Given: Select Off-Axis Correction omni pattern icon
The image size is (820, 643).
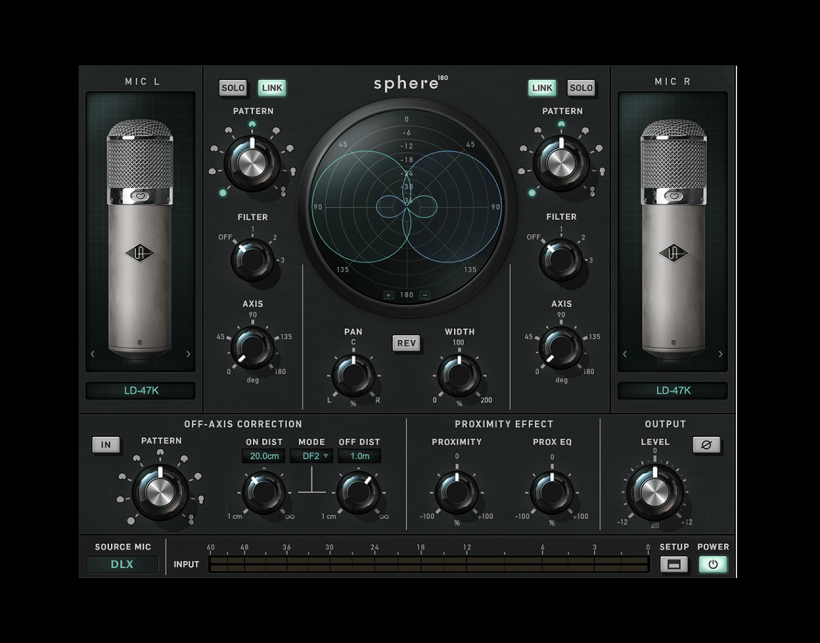Looking at the screenshot, I should tap(131, 521).
